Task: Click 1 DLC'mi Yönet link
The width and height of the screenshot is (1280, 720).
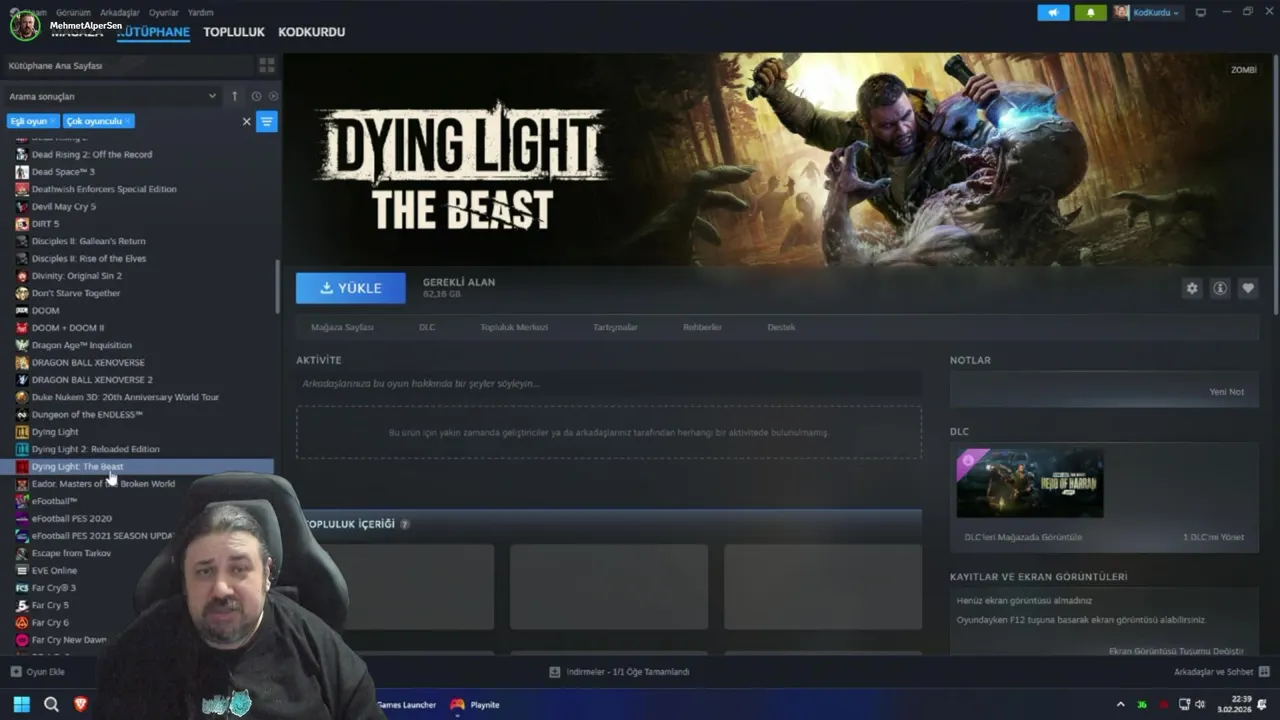Action: [1213, 537]
